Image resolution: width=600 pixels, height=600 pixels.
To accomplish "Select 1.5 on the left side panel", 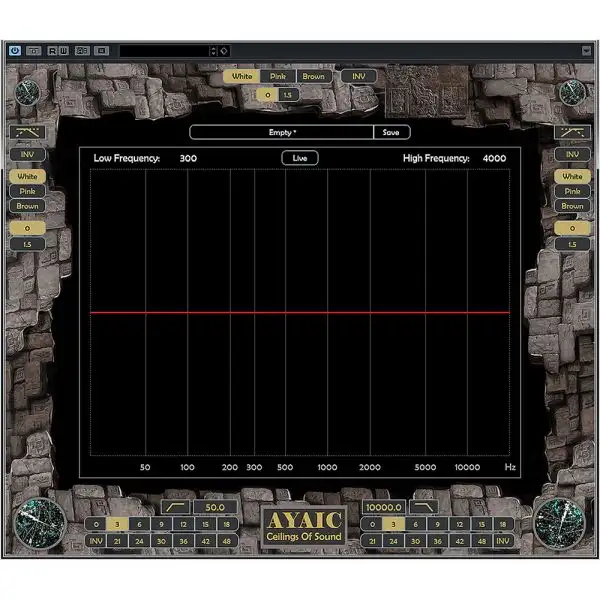I will pyautogui.click(x=28, y=244).
